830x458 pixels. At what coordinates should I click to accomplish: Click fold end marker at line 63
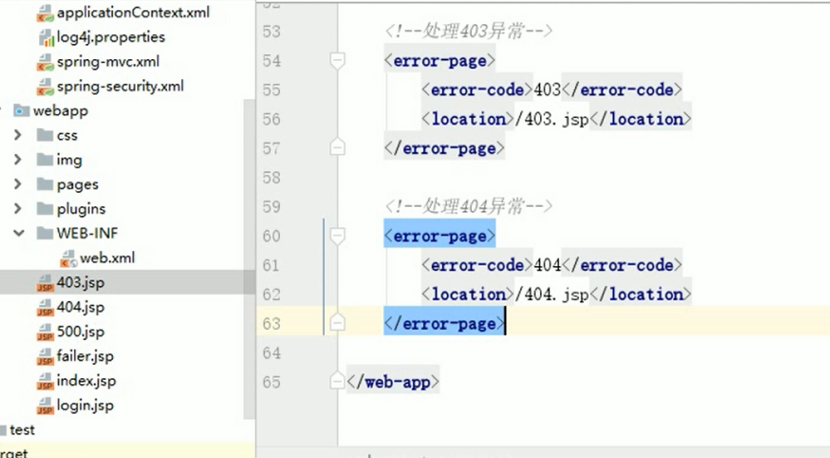[x=337, y=322]
